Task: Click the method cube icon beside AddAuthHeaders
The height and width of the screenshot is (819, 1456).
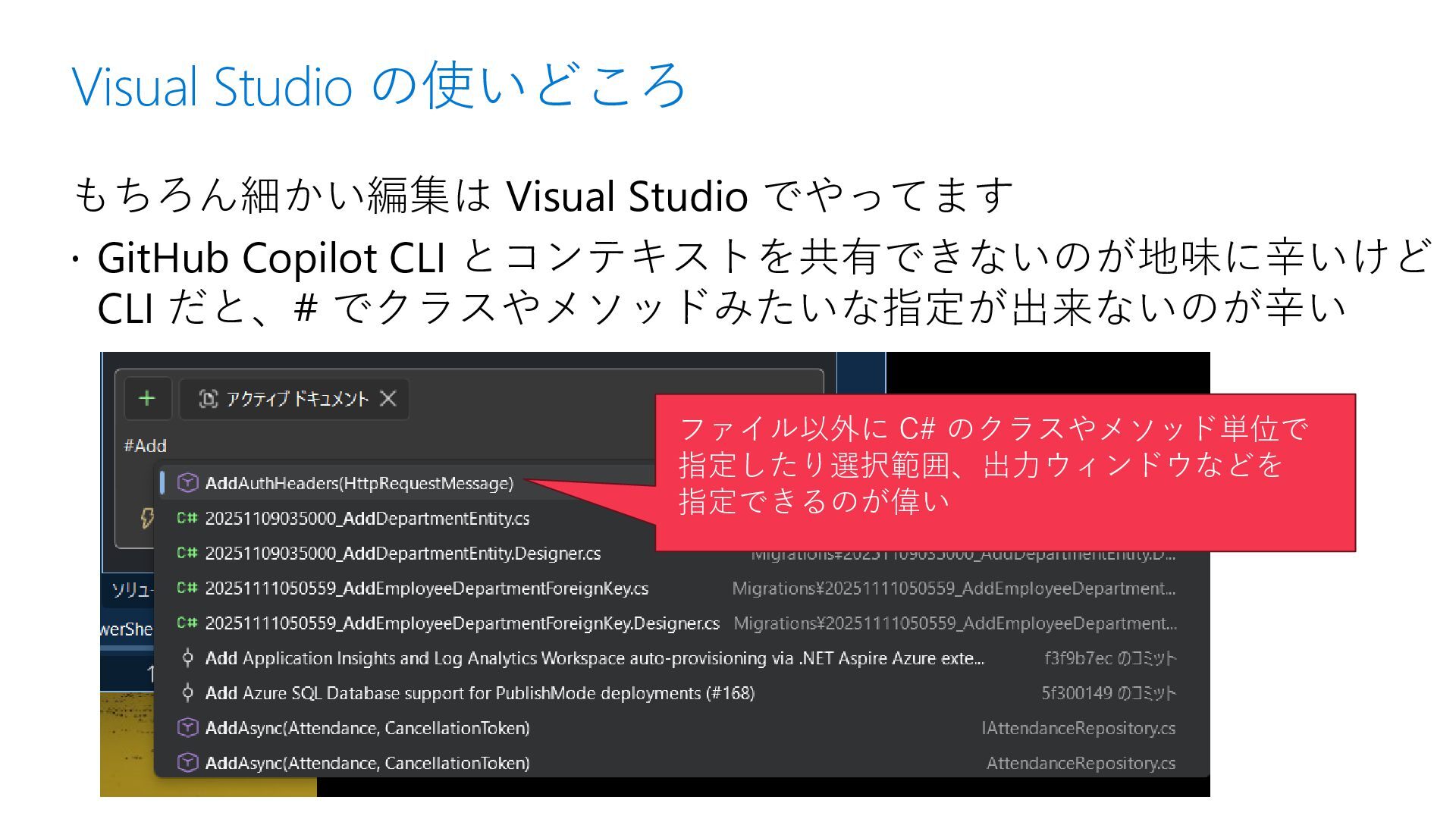Action: (x=187, y=483)
